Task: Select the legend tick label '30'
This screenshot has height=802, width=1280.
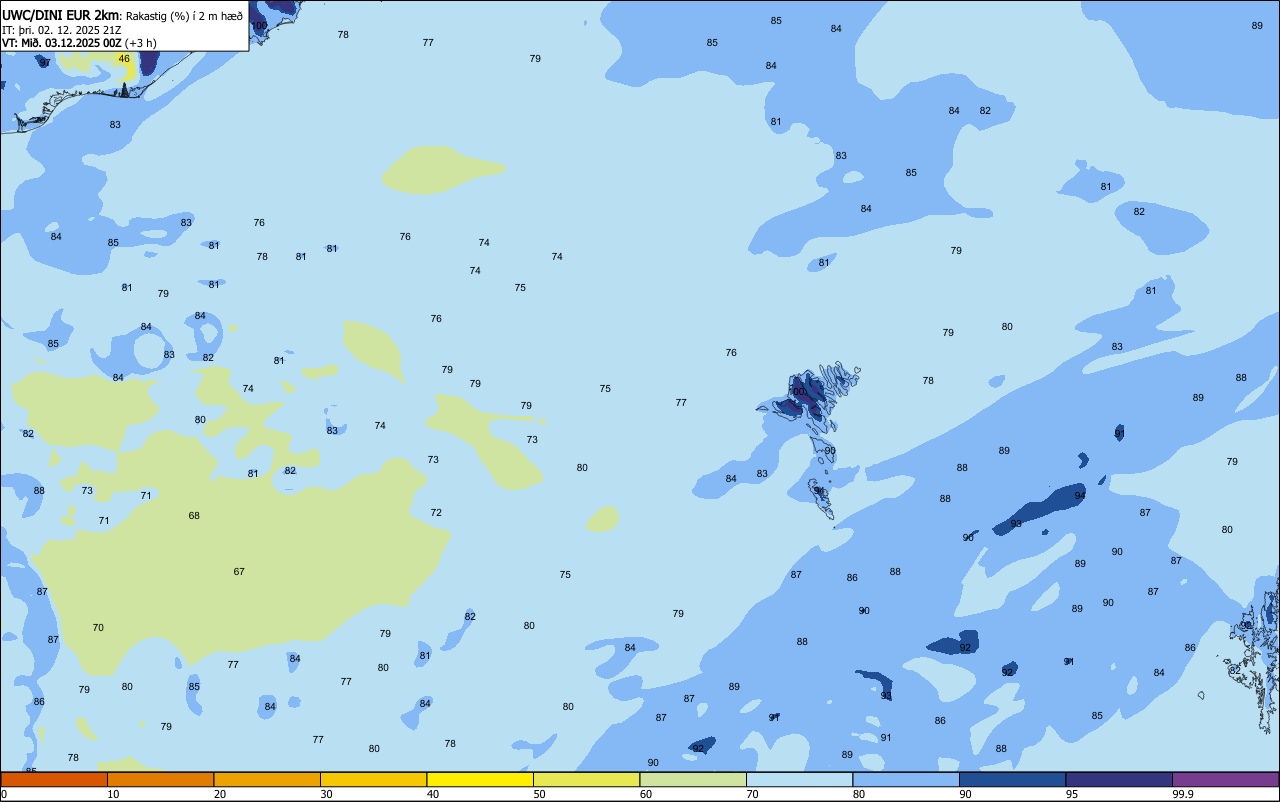Action: click(326, 794)
